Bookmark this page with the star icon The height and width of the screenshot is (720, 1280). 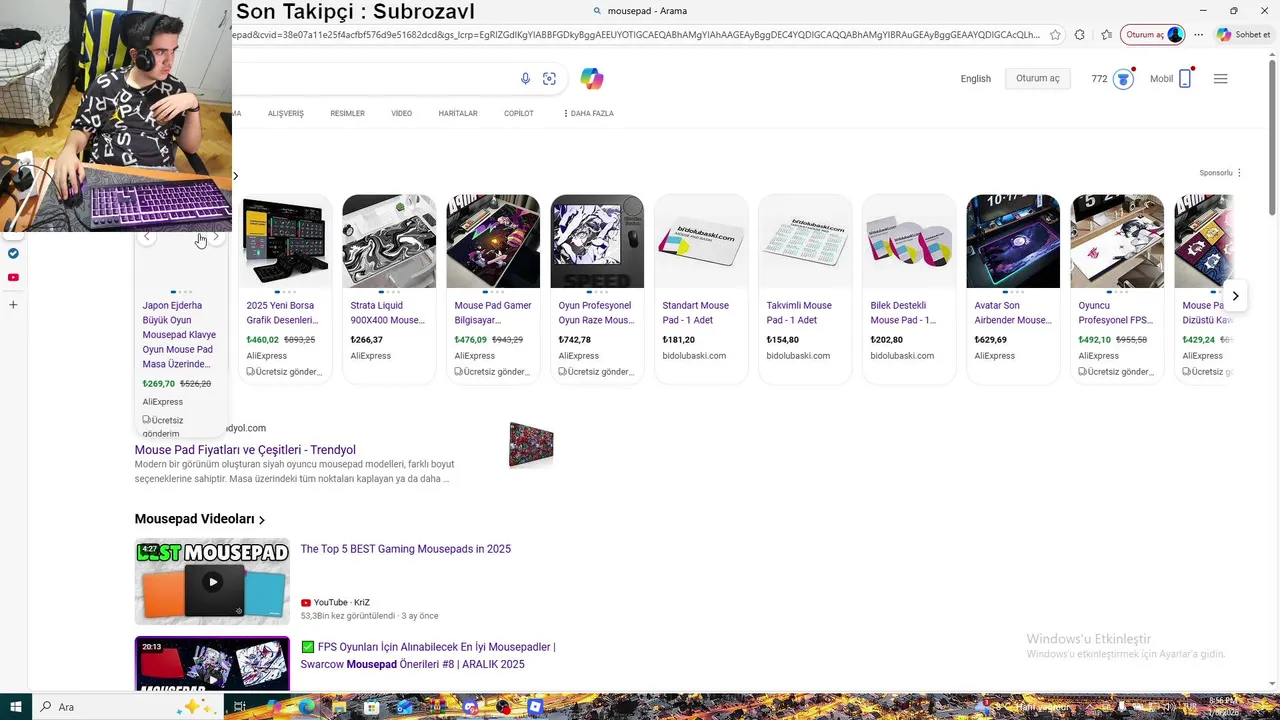1055,35
